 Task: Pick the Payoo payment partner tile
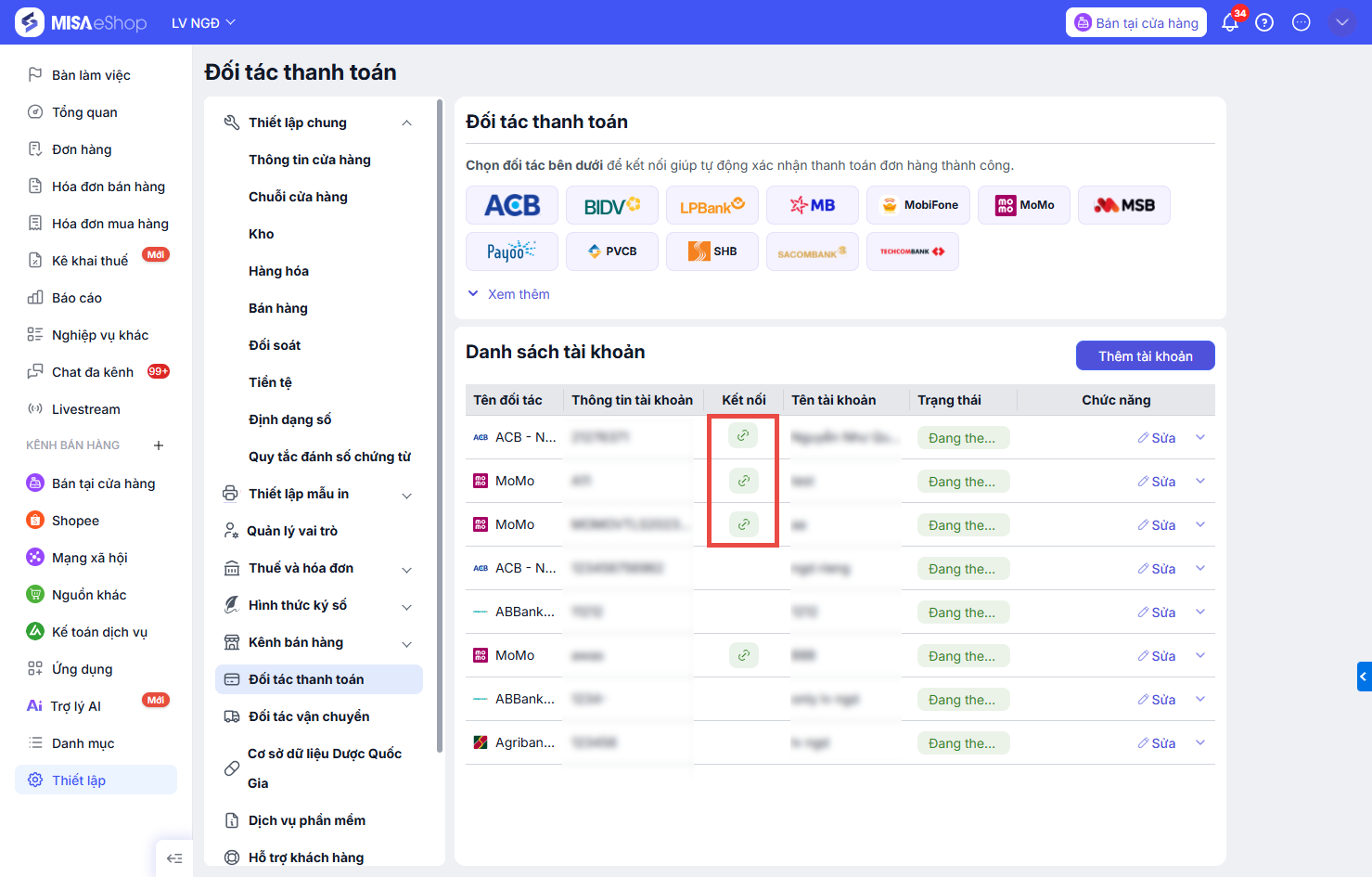(512, 251)
